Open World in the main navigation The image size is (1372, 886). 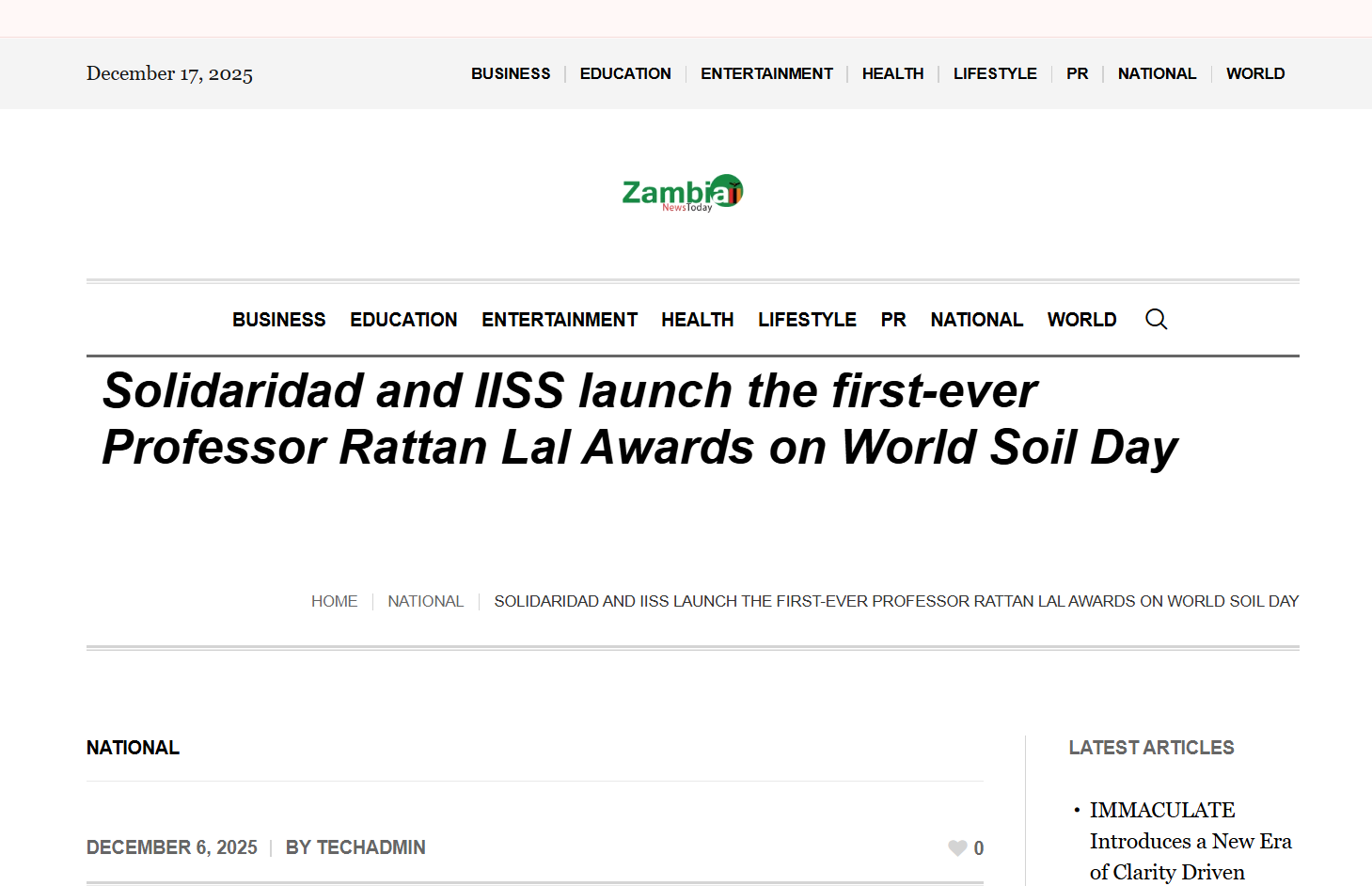(1081, 320)
